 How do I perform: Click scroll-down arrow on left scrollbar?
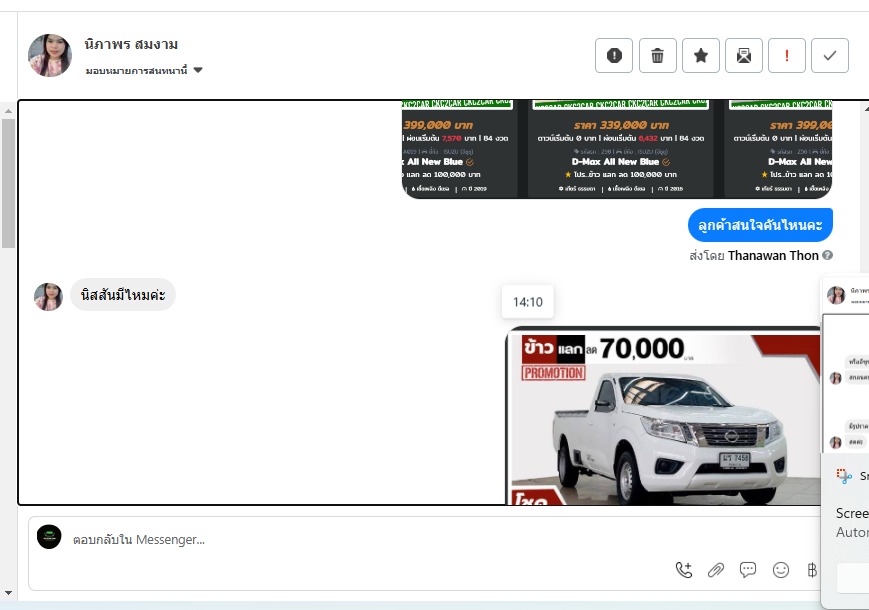pos(8,593)
